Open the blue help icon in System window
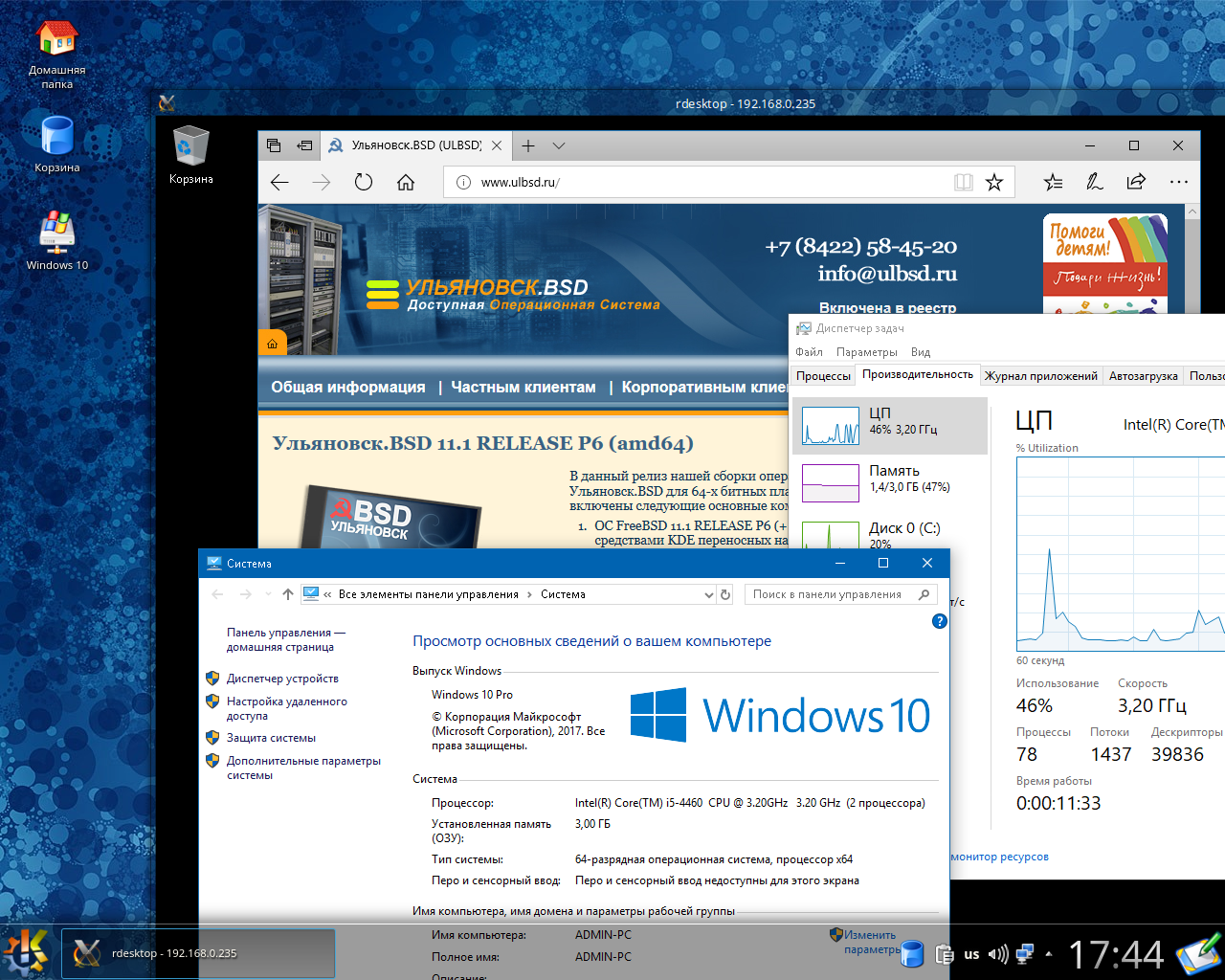Image resolution: width=1225 pixels, height=980 pixels. pos(940,621)
